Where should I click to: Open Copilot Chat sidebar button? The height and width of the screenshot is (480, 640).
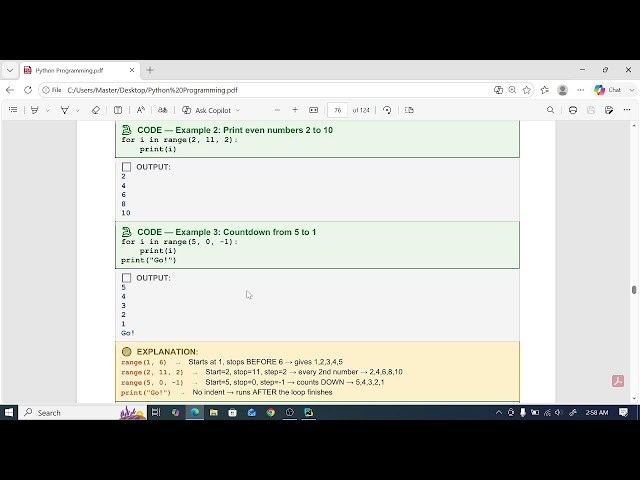coord(607,90)
